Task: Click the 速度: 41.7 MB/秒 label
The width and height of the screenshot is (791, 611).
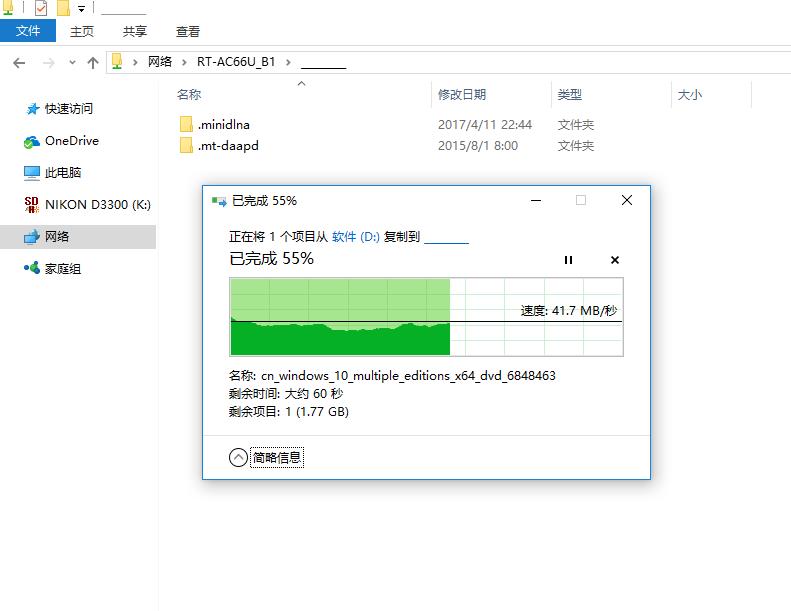Action: (569, 311)
